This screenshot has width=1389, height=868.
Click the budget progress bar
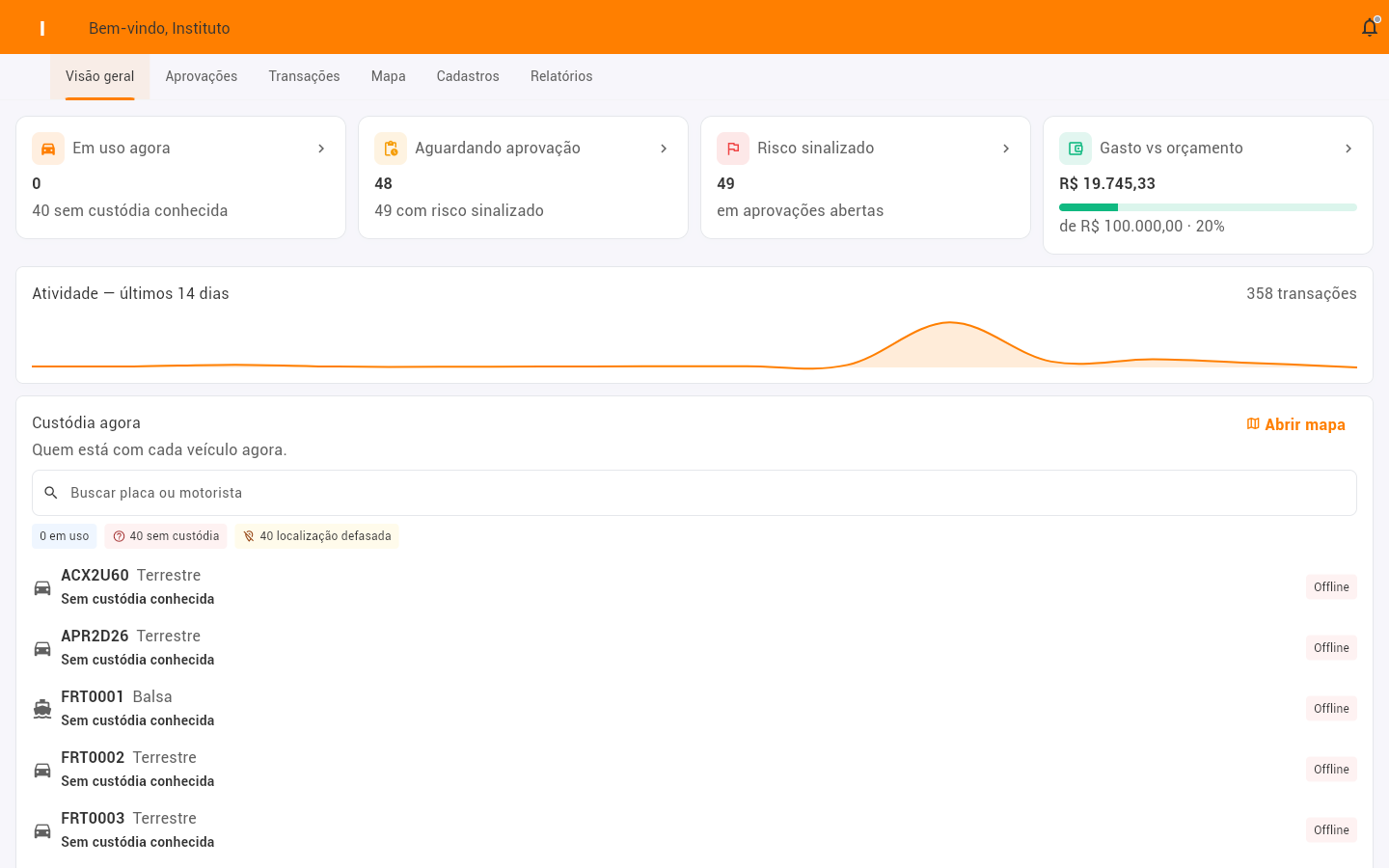coord(1208,207)
